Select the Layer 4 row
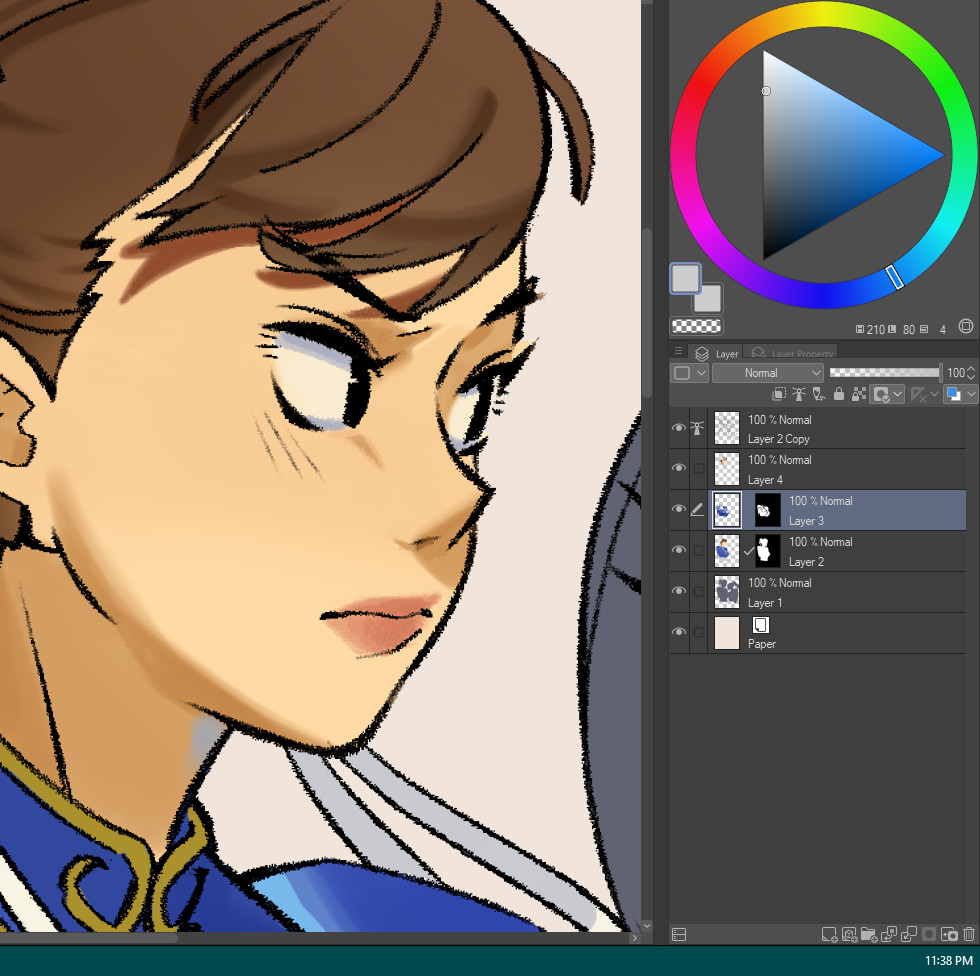Screen dimensions: 980x976 818,469
